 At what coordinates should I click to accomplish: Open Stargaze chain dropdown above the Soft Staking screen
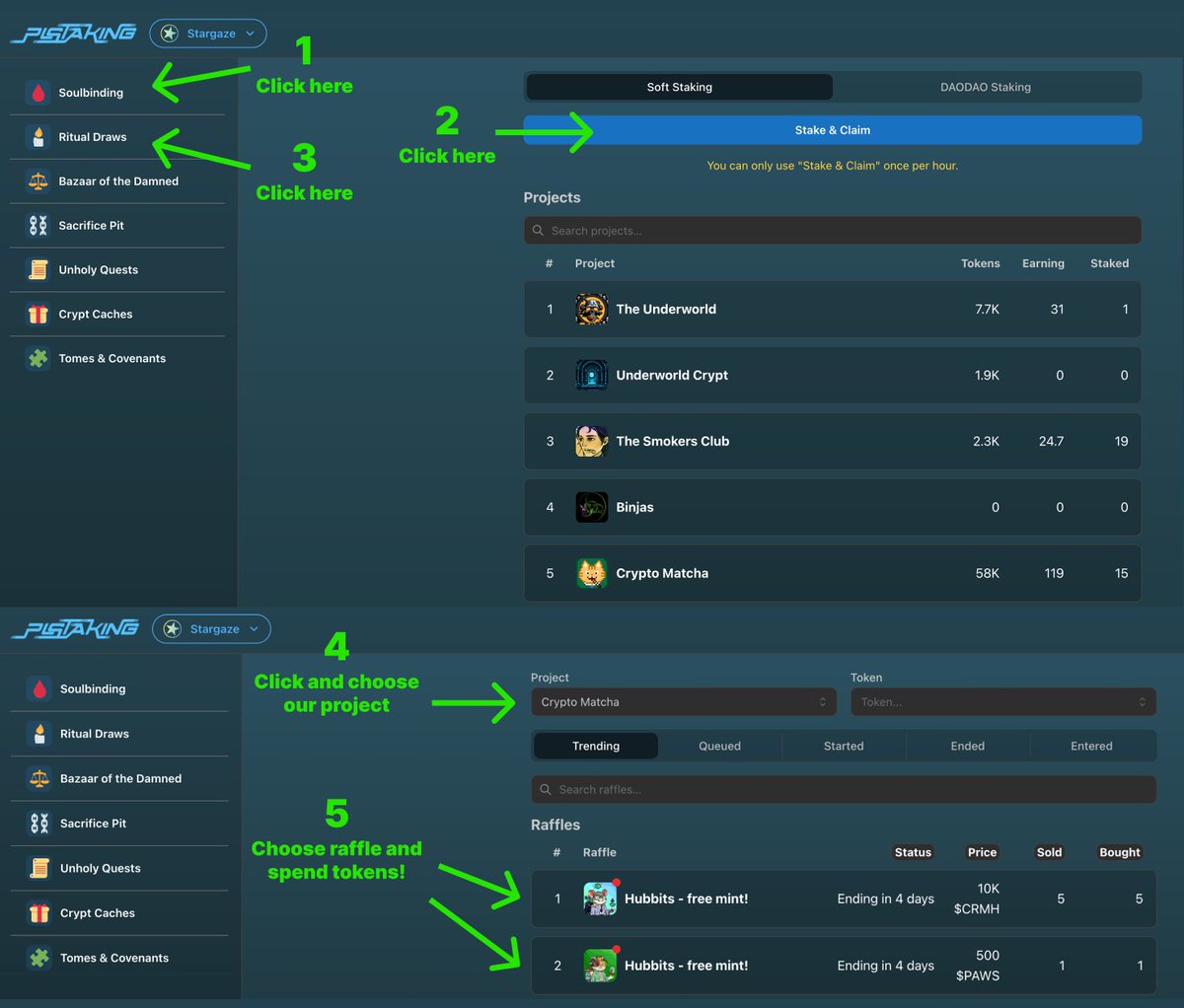pos(208,34)
